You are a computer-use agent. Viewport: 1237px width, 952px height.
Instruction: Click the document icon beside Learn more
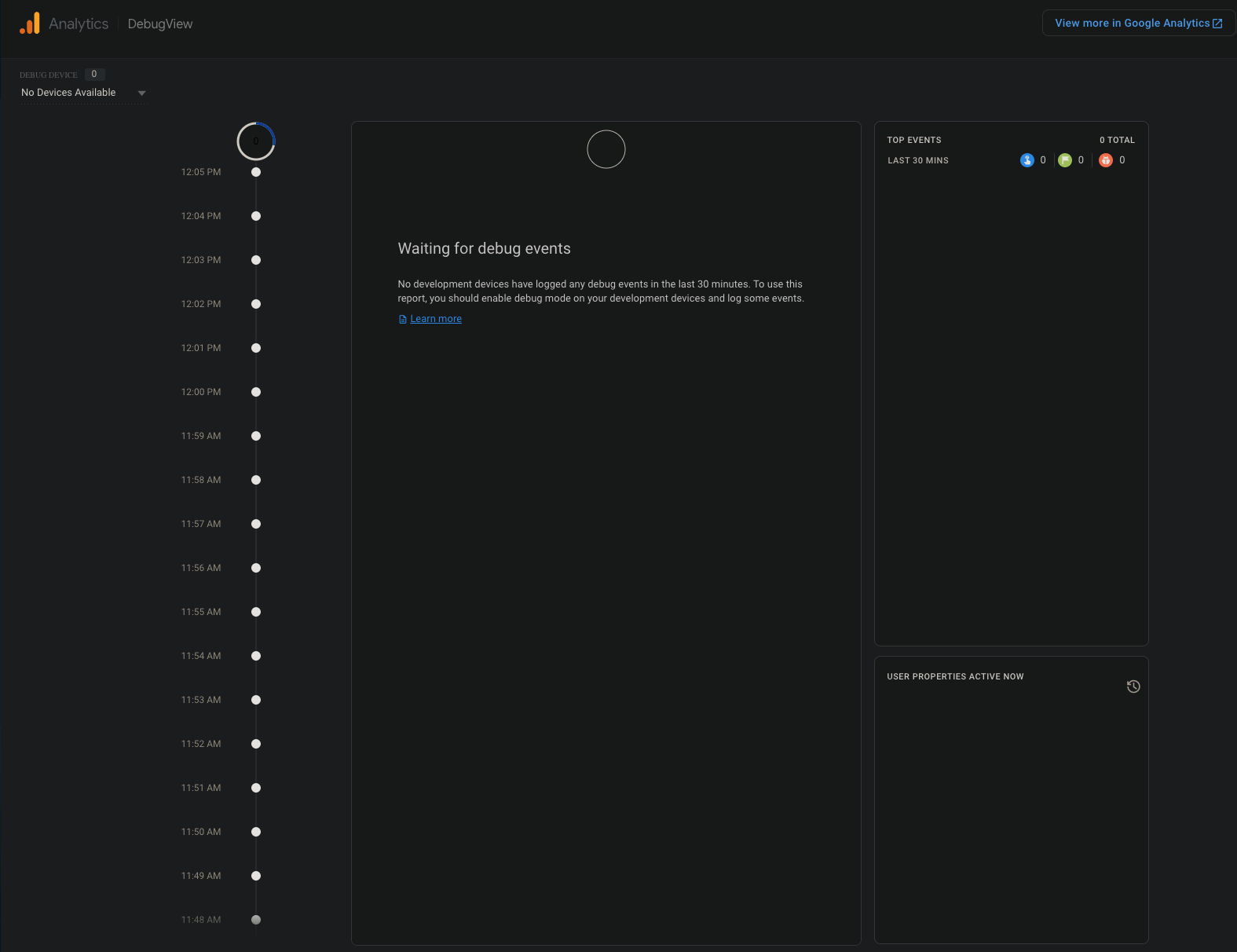(403, 319)
